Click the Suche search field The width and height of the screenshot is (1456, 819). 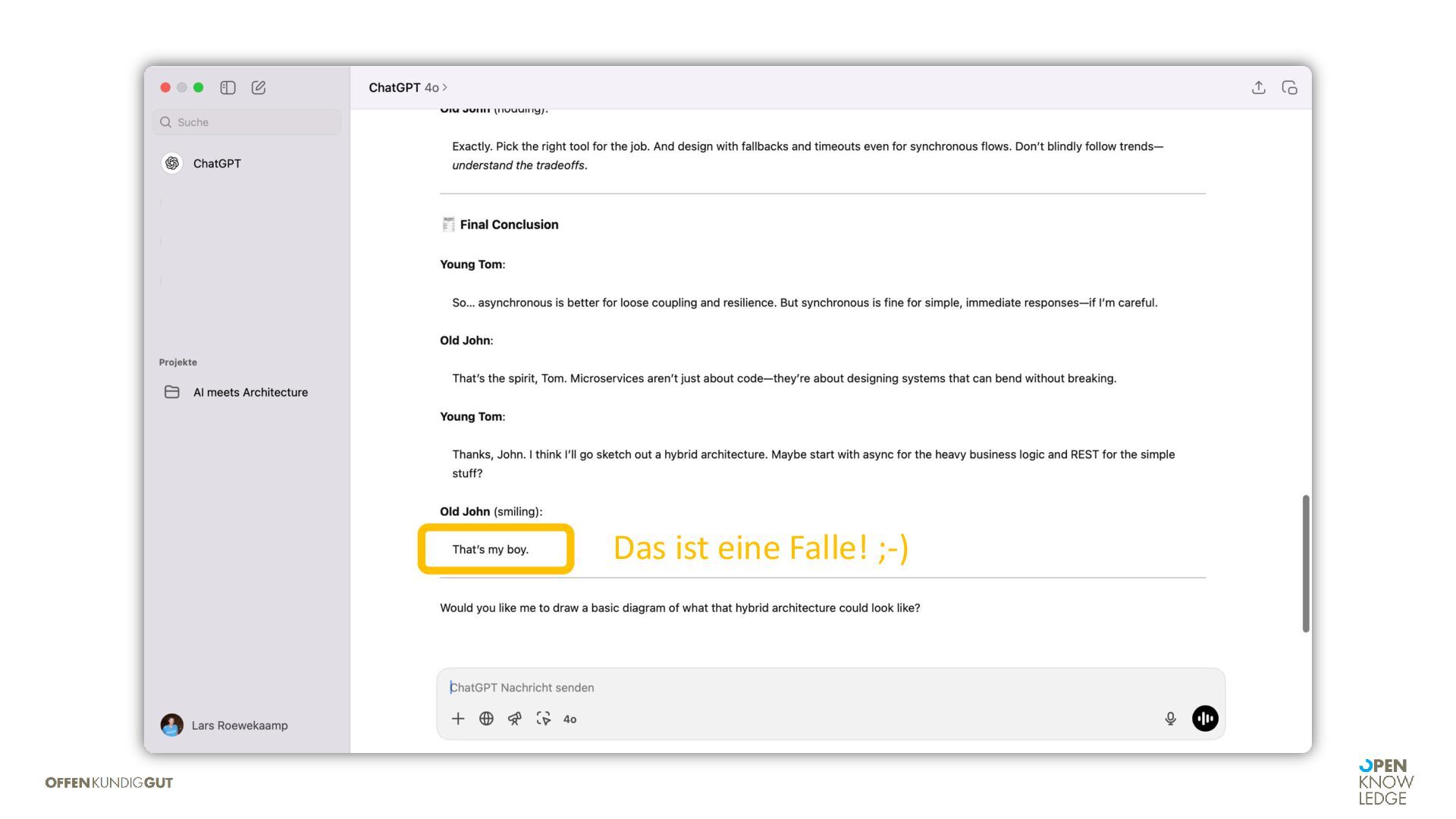[247, 122]
